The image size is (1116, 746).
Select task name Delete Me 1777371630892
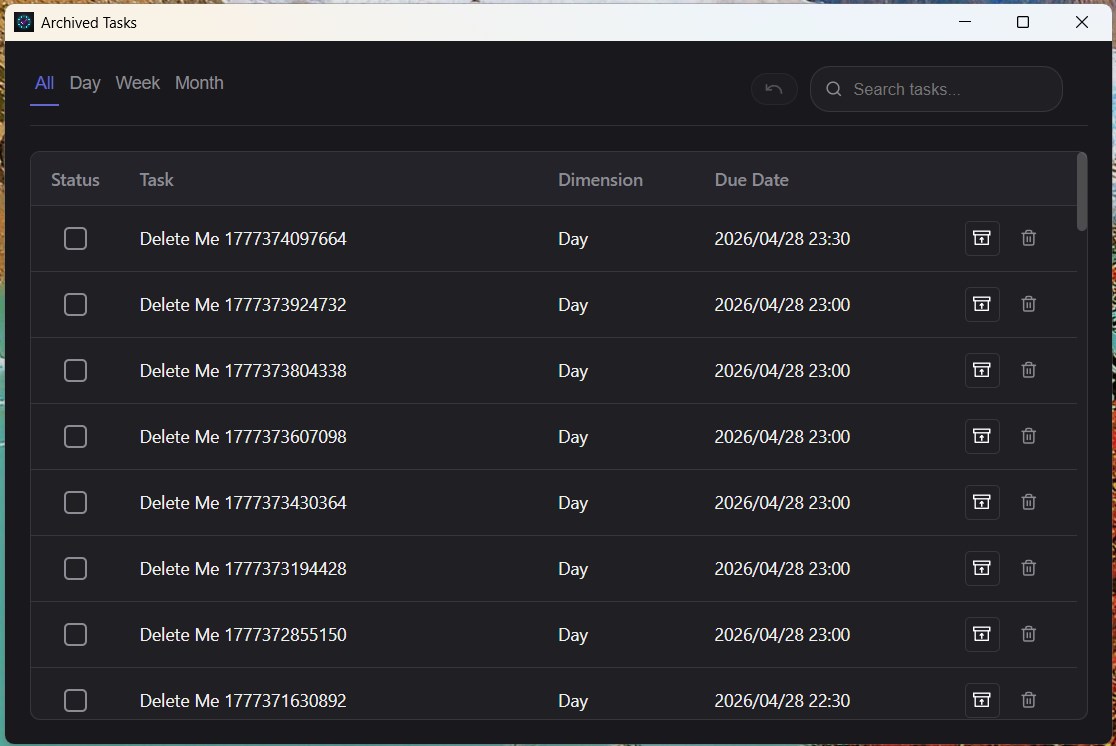click(243, 700)
